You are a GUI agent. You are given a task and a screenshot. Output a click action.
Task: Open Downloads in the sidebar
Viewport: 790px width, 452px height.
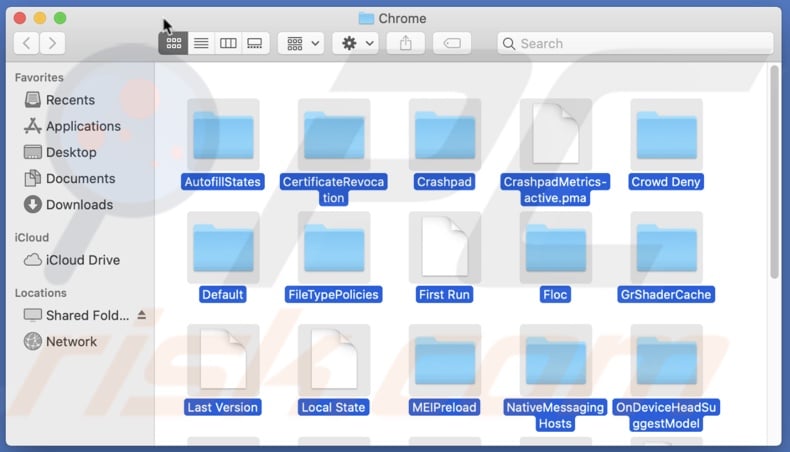pos(69,205)
